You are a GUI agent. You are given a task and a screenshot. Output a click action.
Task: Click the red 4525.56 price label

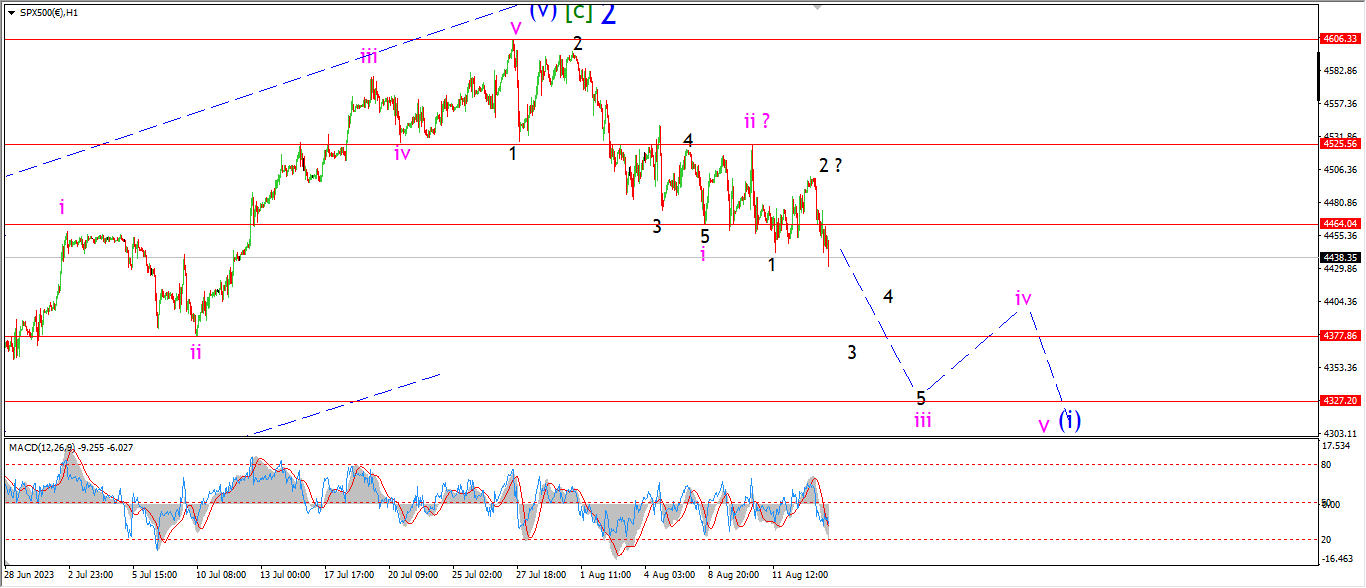pyautogui.click(x=1340, y=143)
